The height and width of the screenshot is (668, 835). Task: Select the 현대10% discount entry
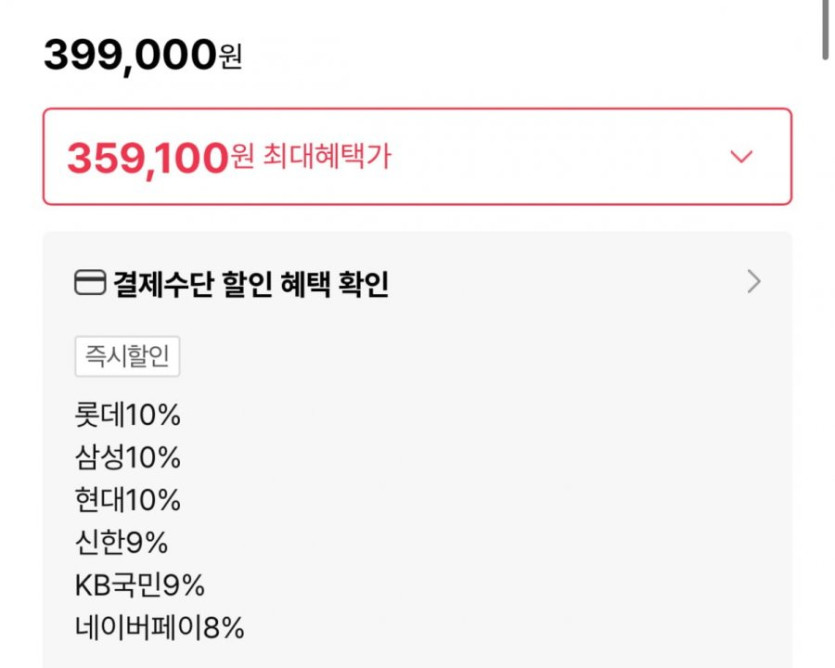click(x=127, y=499)
